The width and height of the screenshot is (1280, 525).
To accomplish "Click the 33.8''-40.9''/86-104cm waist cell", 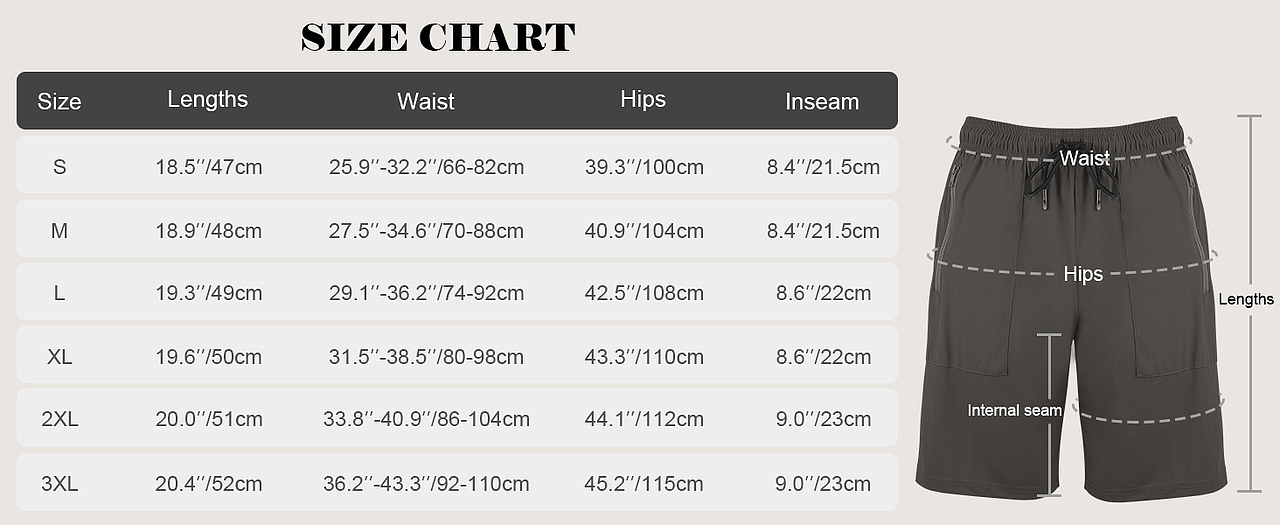I will tap(426, 420).
